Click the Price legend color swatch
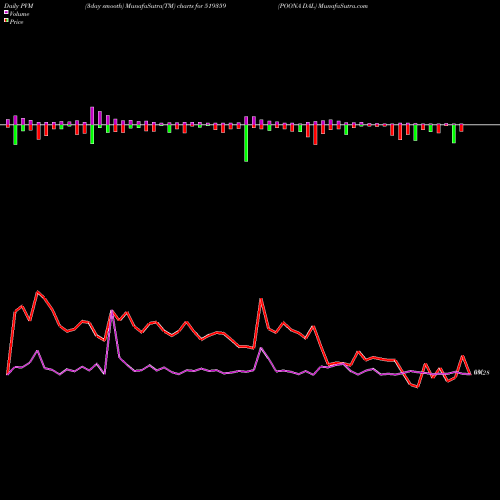 pyautogui.click(x=6, y=21)
